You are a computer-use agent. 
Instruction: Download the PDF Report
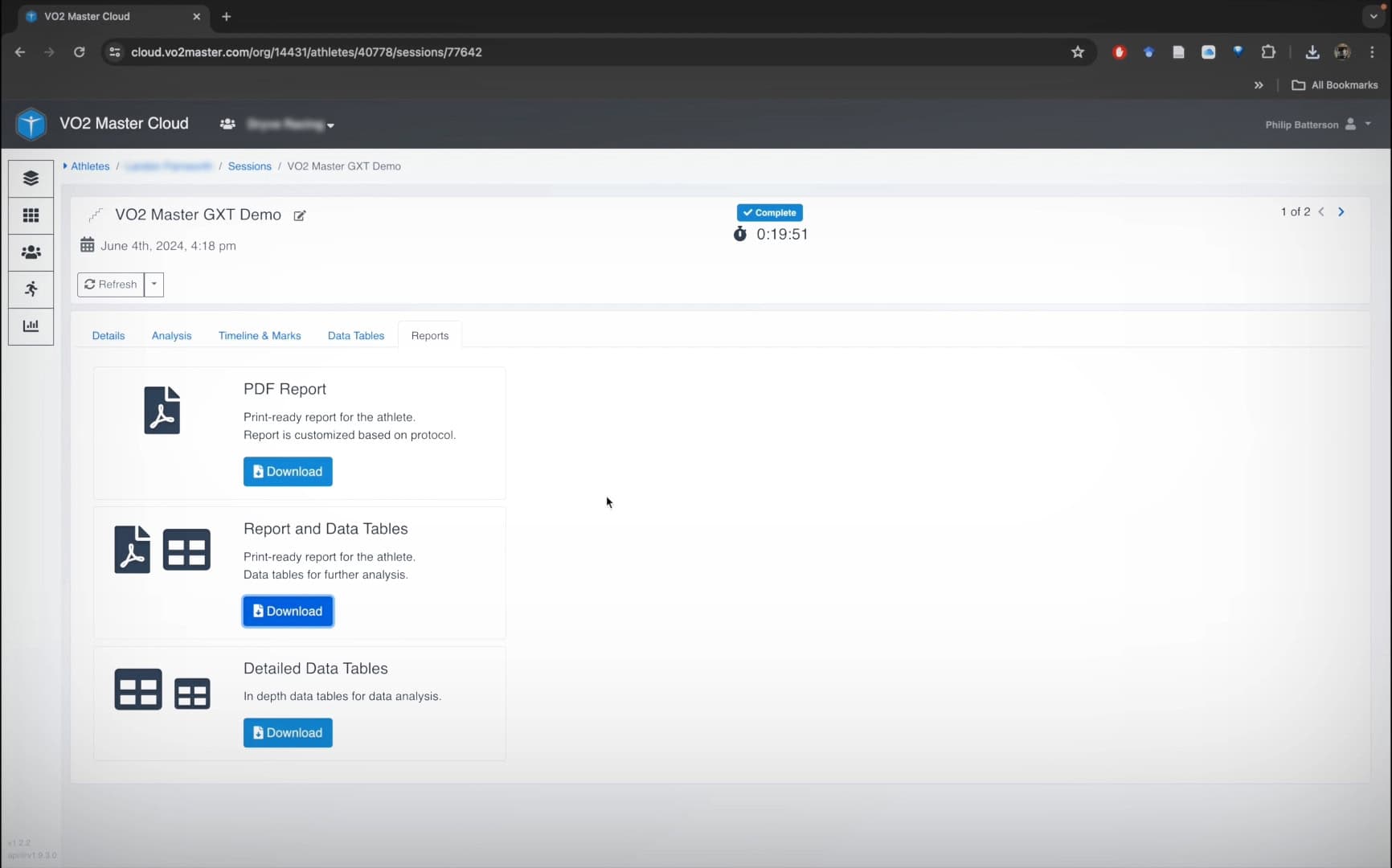tap(288, 472)
